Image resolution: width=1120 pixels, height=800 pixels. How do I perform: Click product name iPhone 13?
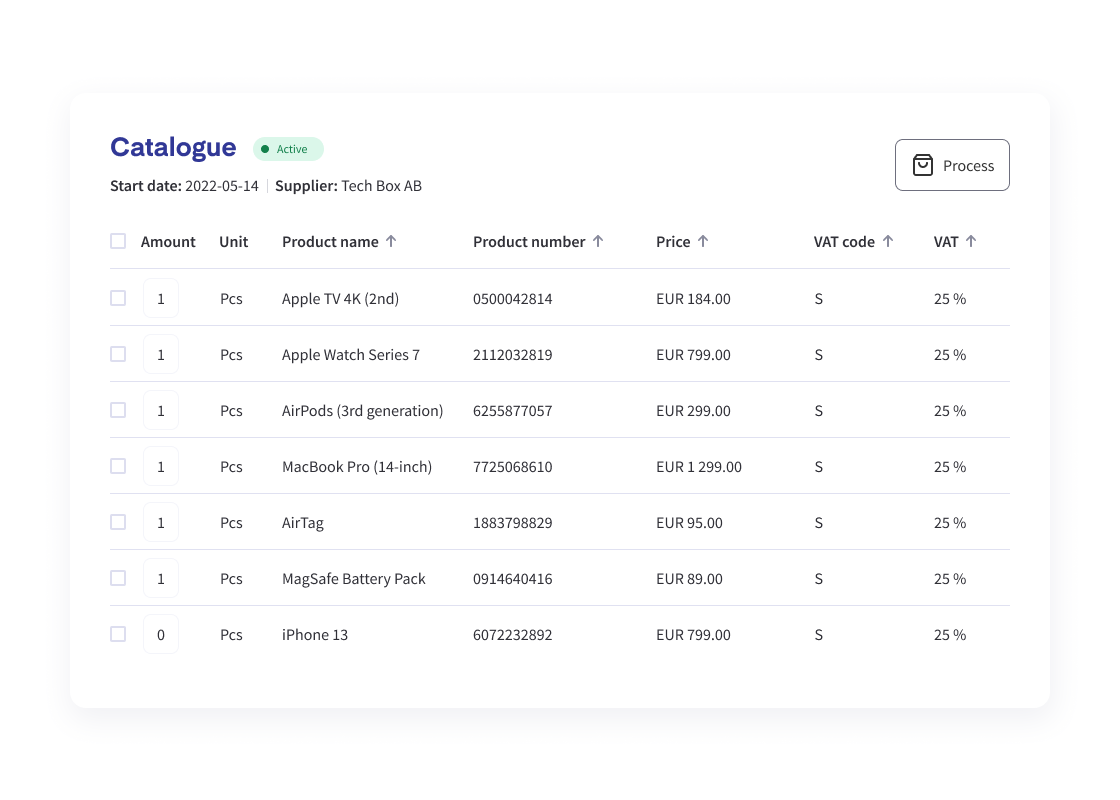click(315, 634)
